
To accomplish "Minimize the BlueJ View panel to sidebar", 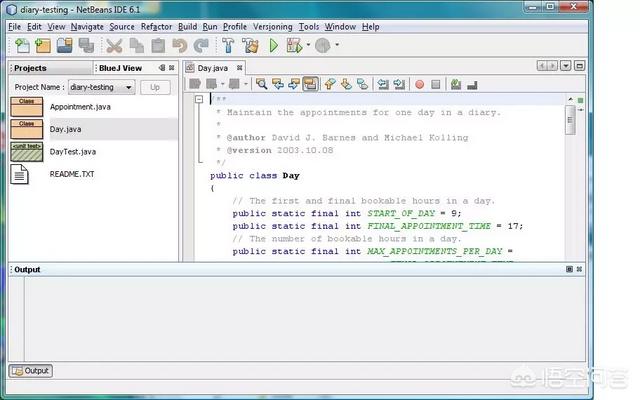I will coord(162,68).
